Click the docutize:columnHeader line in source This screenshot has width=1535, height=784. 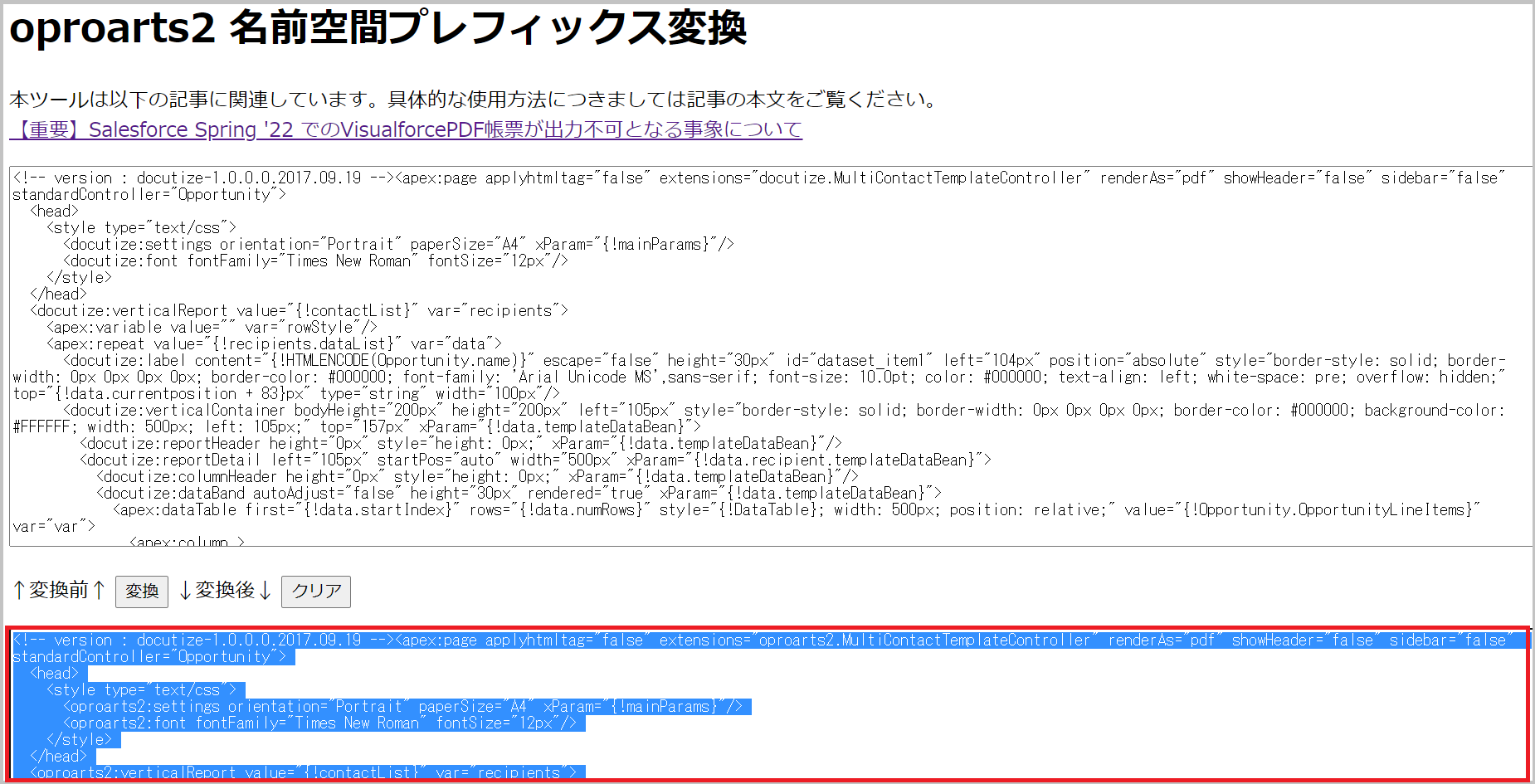[x=477, y=476]
